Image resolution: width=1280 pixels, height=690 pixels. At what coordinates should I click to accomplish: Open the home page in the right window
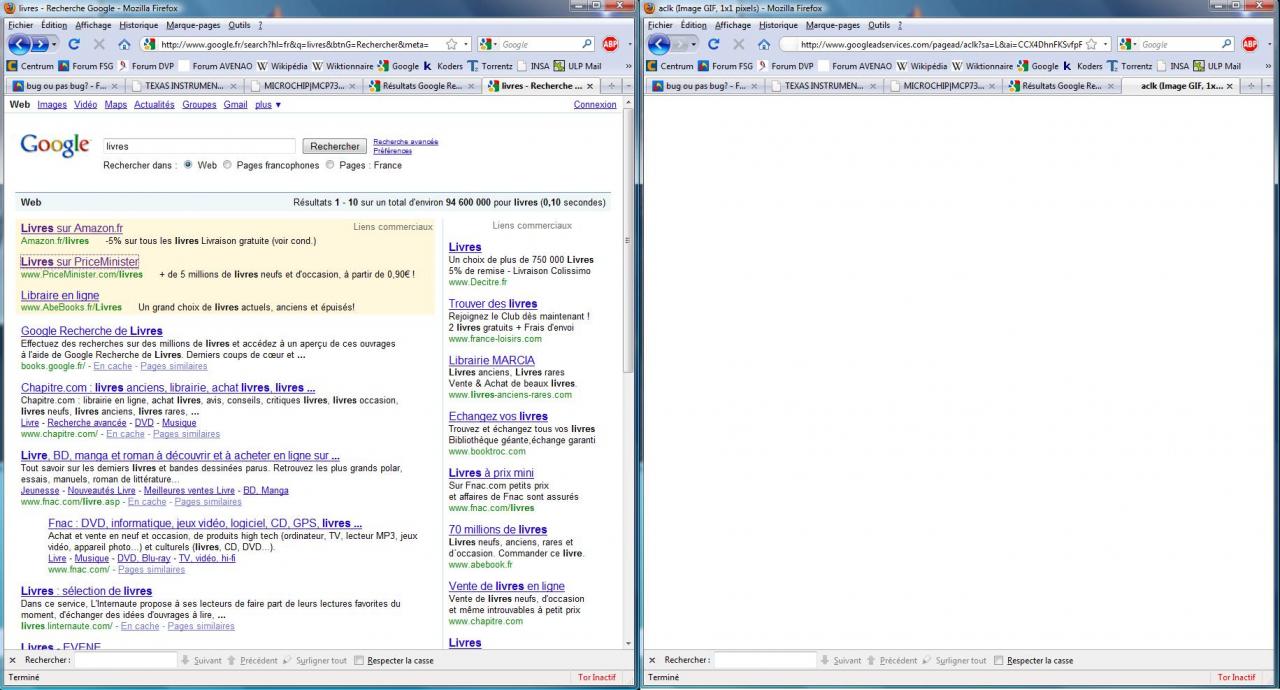coord(764,44)
